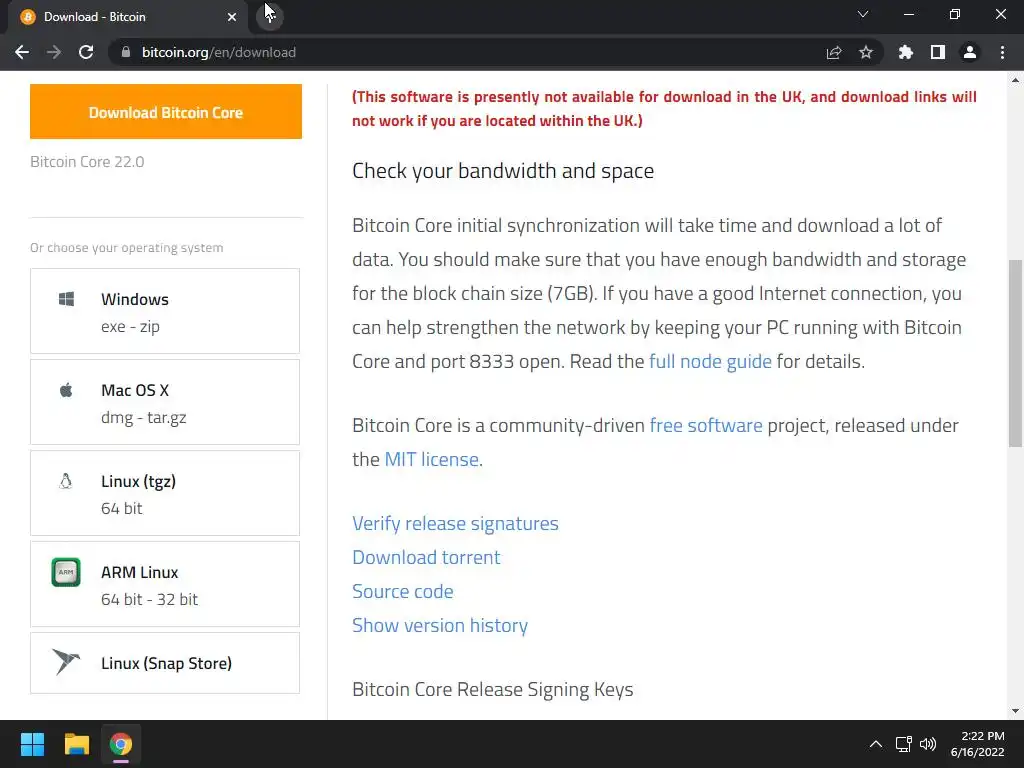Viewport: 1024px width, 768px height.
Task: Bookmark this page with the star icon
Action: pyautogui.click(x=866, y=52)
